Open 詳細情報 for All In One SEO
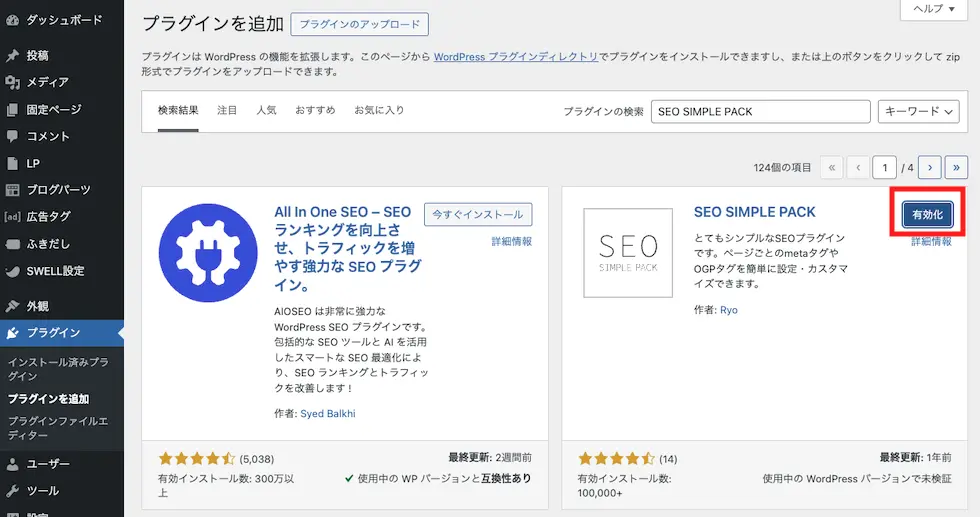 (512, 241)
